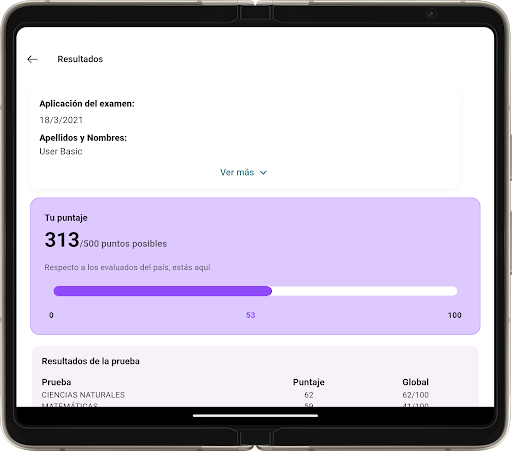Tap the bottom navigation gesture bar
The image size is (512, 451).
[x=255, y=416]
